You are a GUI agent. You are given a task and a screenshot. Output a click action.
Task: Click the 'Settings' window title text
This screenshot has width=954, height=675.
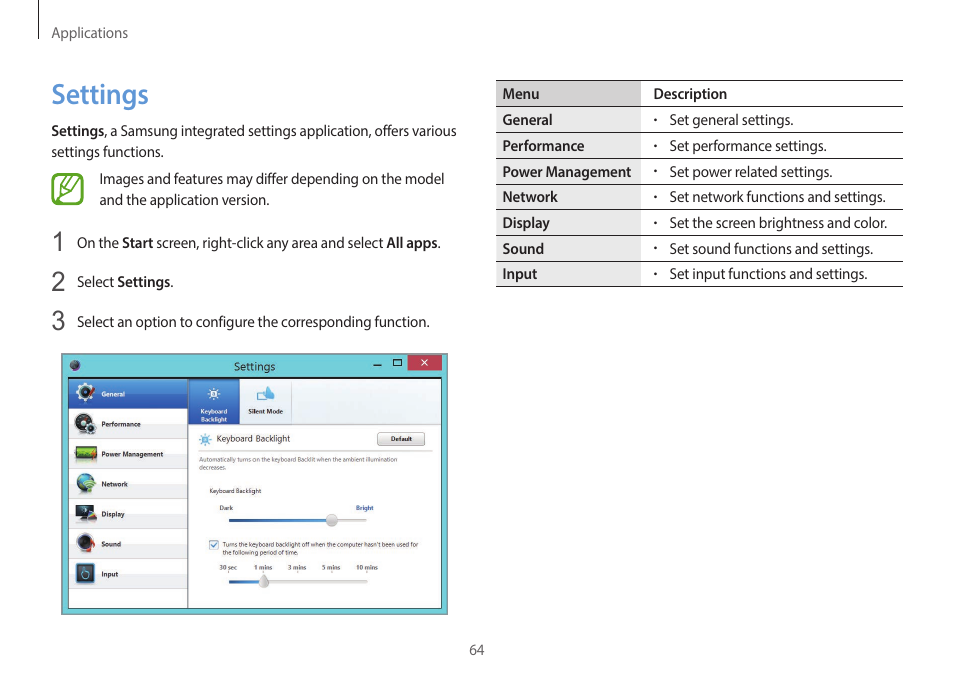pos(254,366)
